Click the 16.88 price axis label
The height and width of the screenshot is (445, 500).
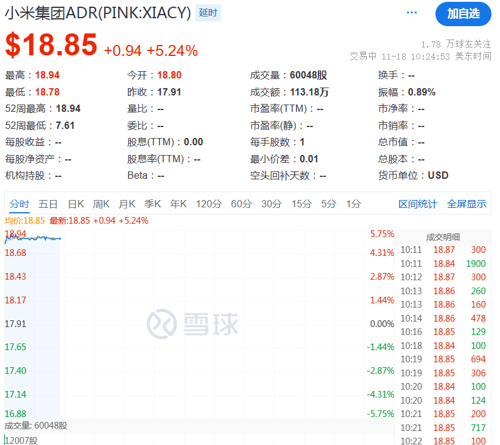pos(15,414)
